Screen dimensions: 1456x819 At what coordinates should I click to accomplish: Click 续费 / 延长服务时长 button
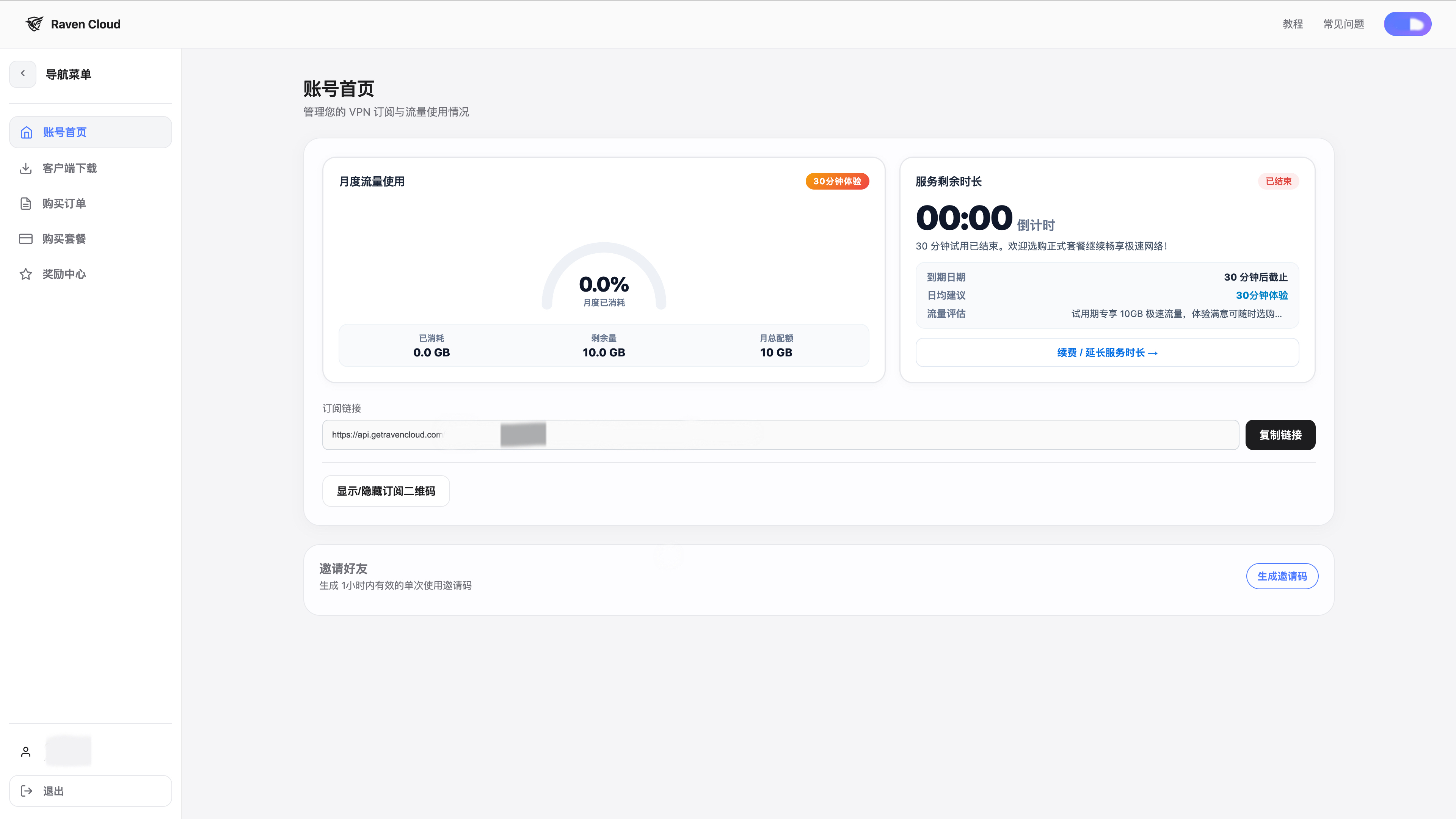coord(1107,353)
